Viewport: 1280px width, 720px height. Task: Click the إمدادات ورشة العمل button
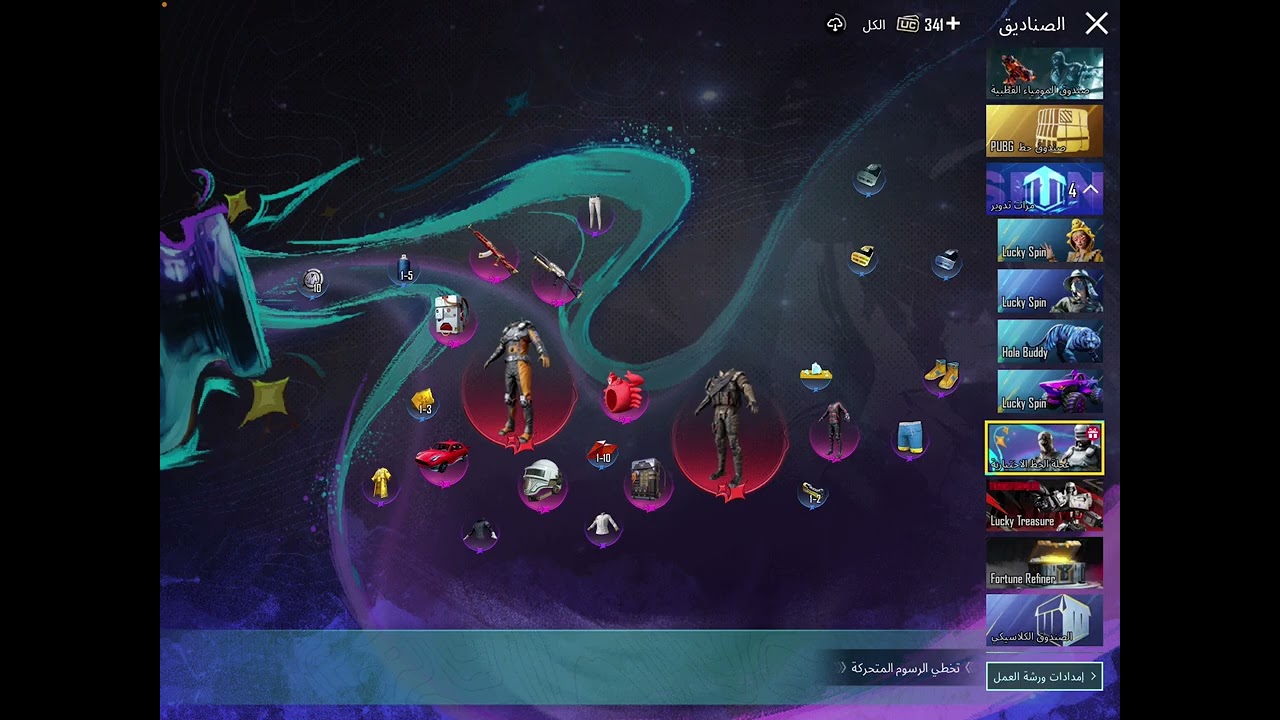pyautogui.click(x=1045, y=676)
